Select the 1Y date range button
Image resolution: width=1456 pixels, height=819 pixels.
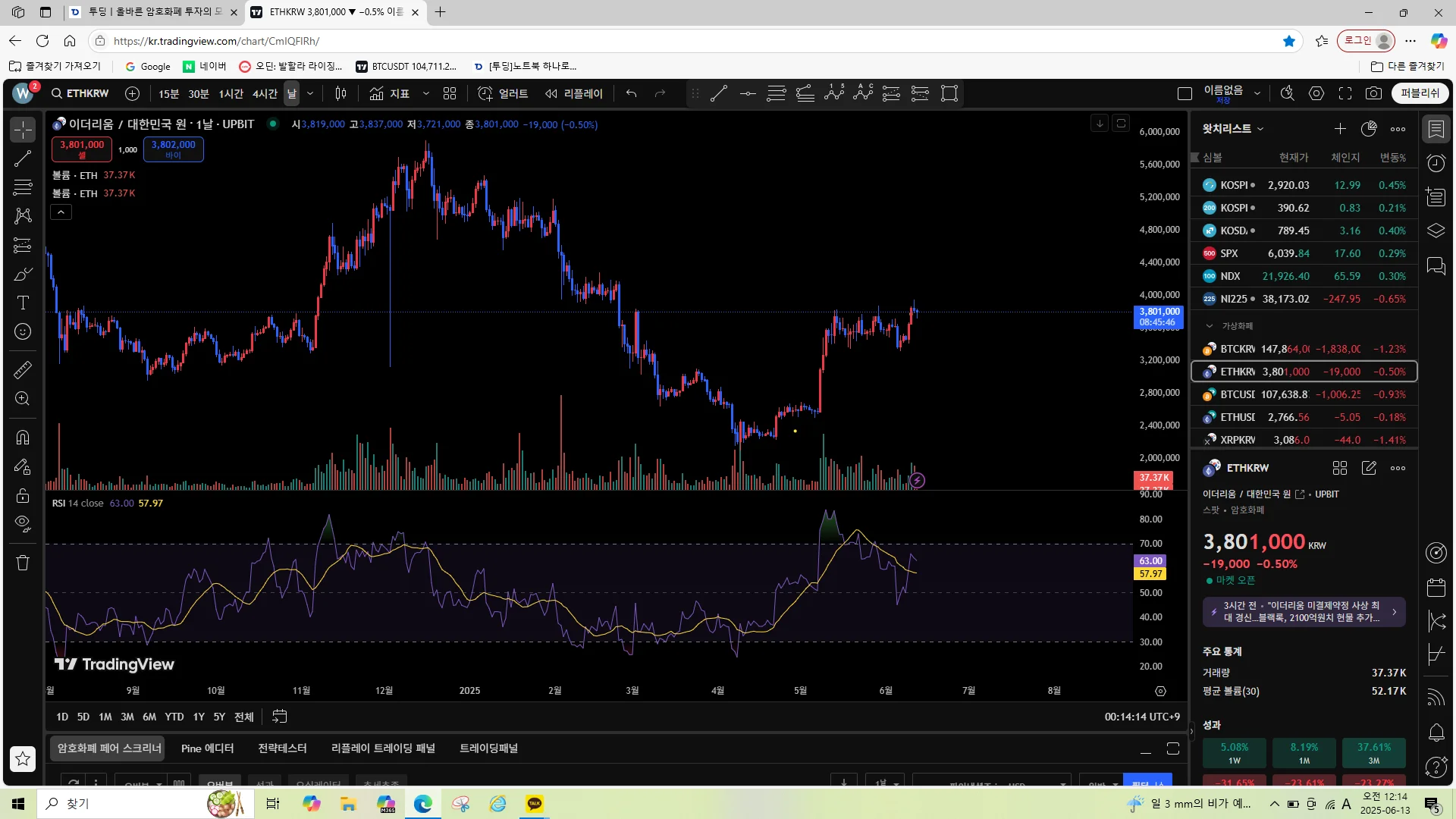[198, 717]
